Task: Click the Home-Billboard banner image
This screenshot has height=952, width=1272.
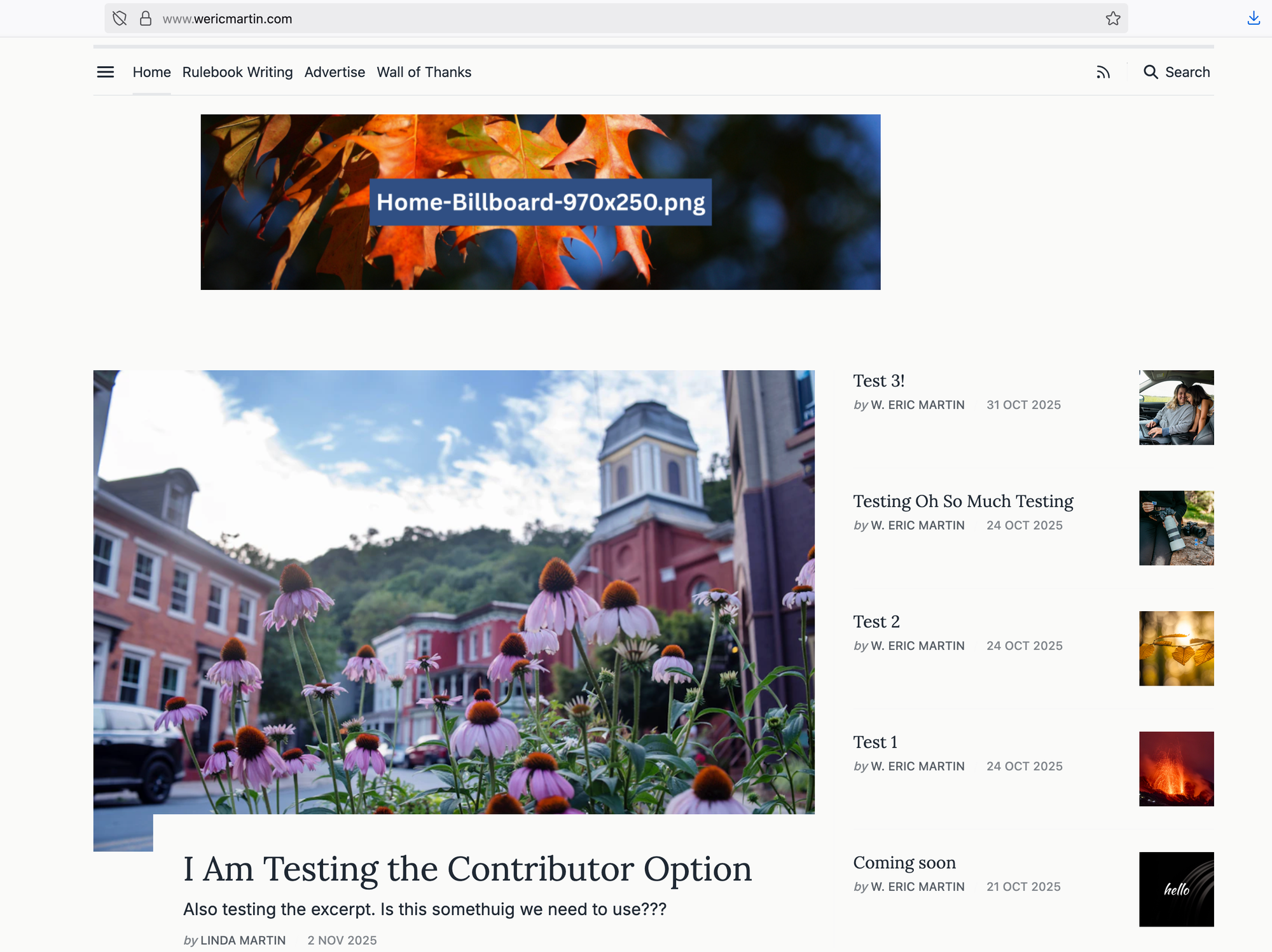Action: 541,202
